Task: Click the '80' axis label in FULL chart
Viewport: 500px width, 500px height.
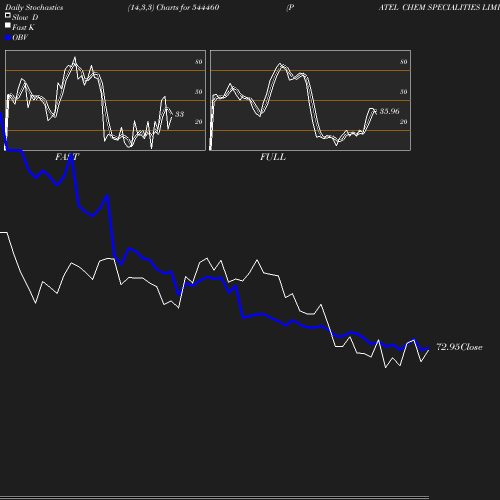Action: (x=403, y=62)
